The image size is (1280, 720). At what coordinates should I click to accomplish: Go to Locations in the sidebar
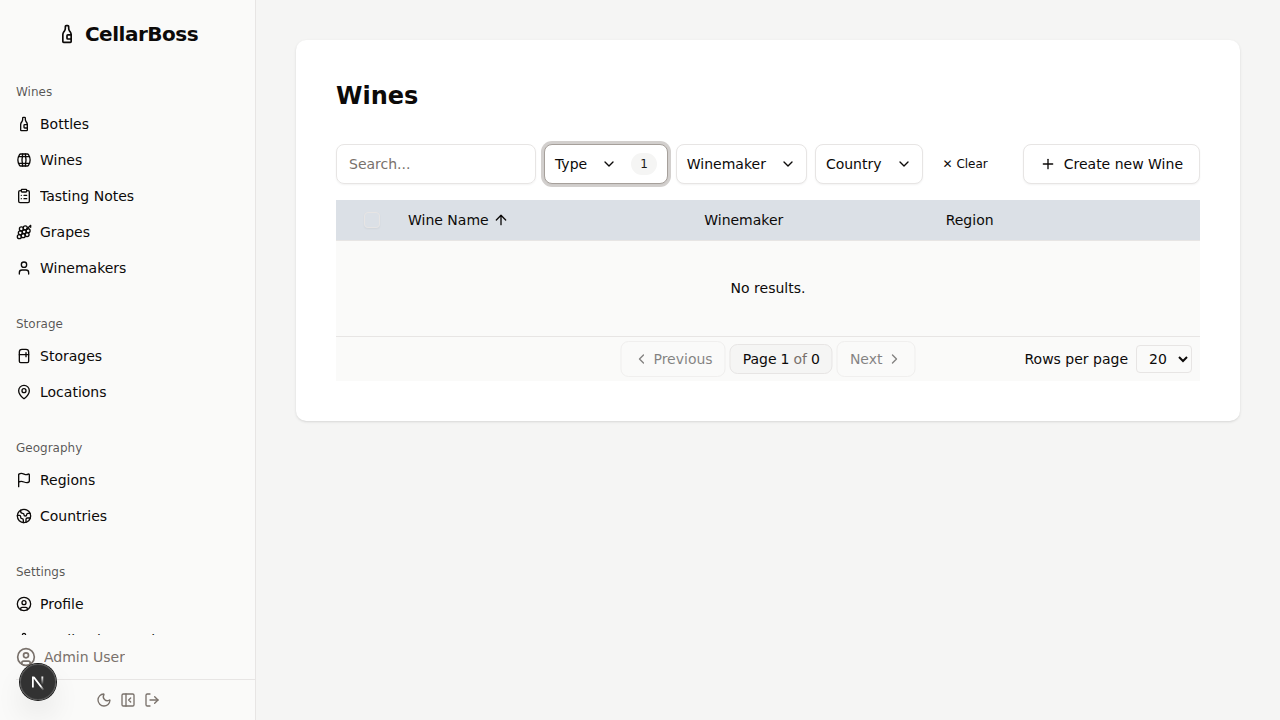point(72,392)
